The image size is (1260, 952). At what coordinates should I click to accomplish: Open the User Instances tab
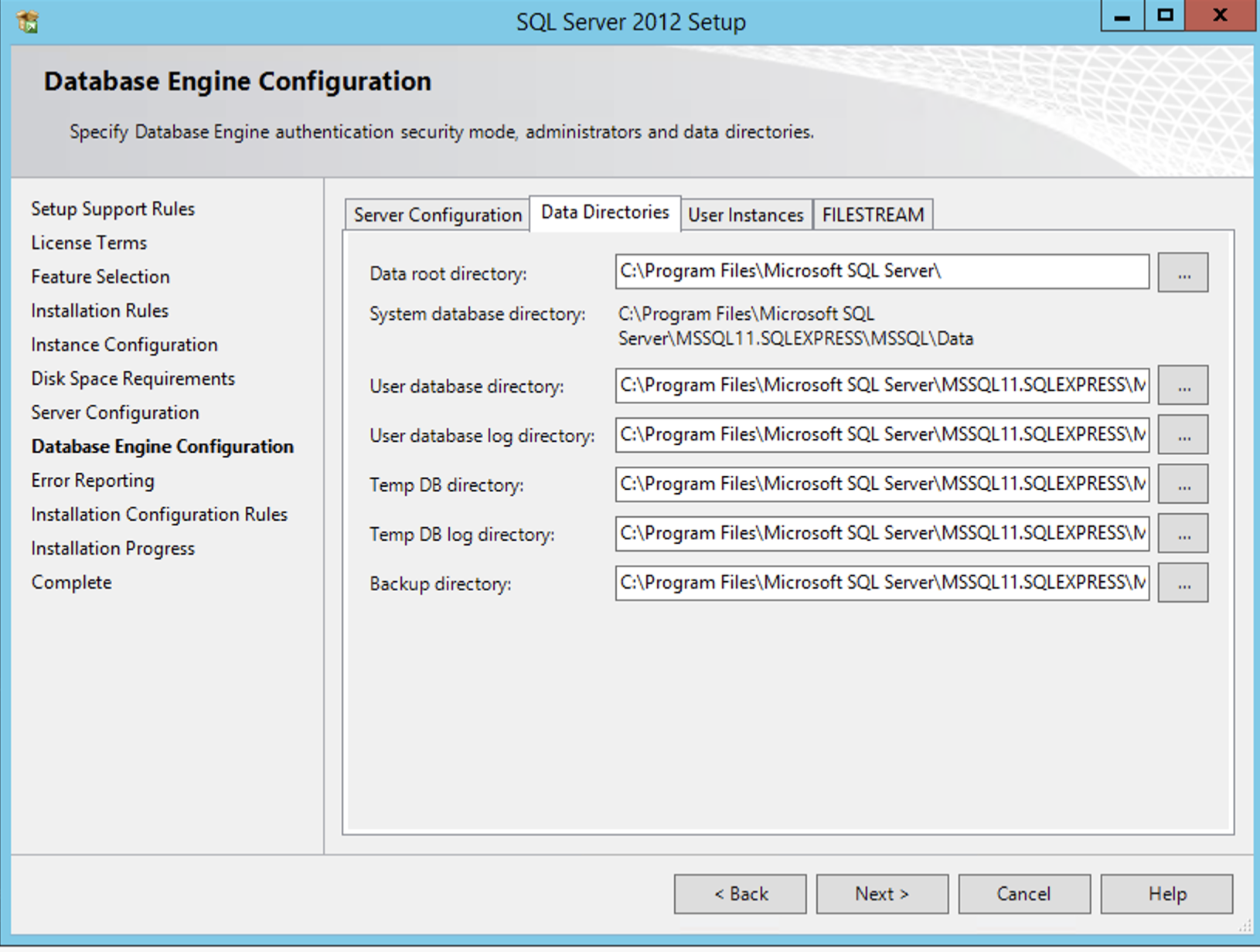(x=744, y=215)
